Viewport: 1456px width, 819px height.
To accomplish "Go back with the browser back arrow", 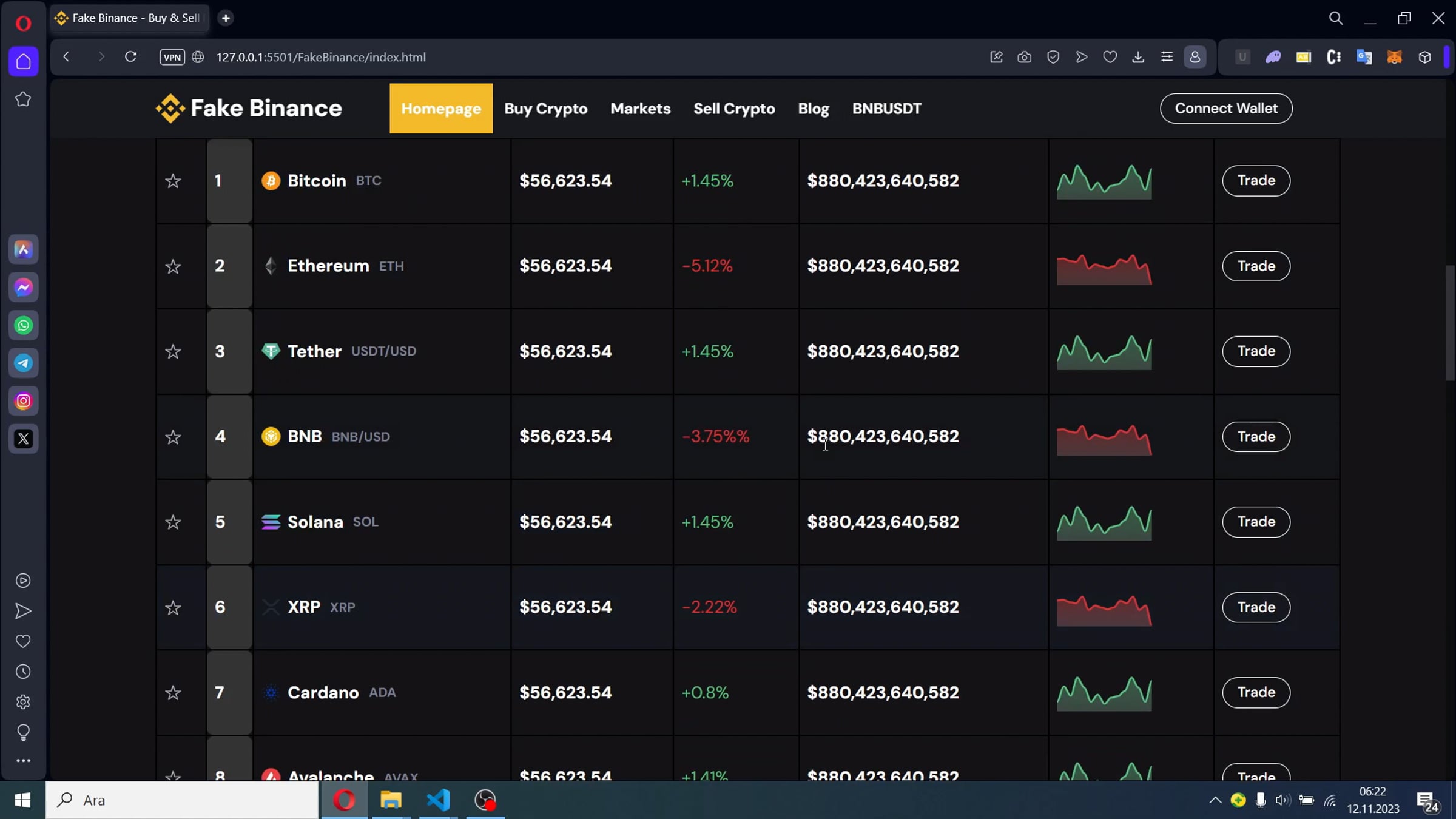I will tap(66, 57).
